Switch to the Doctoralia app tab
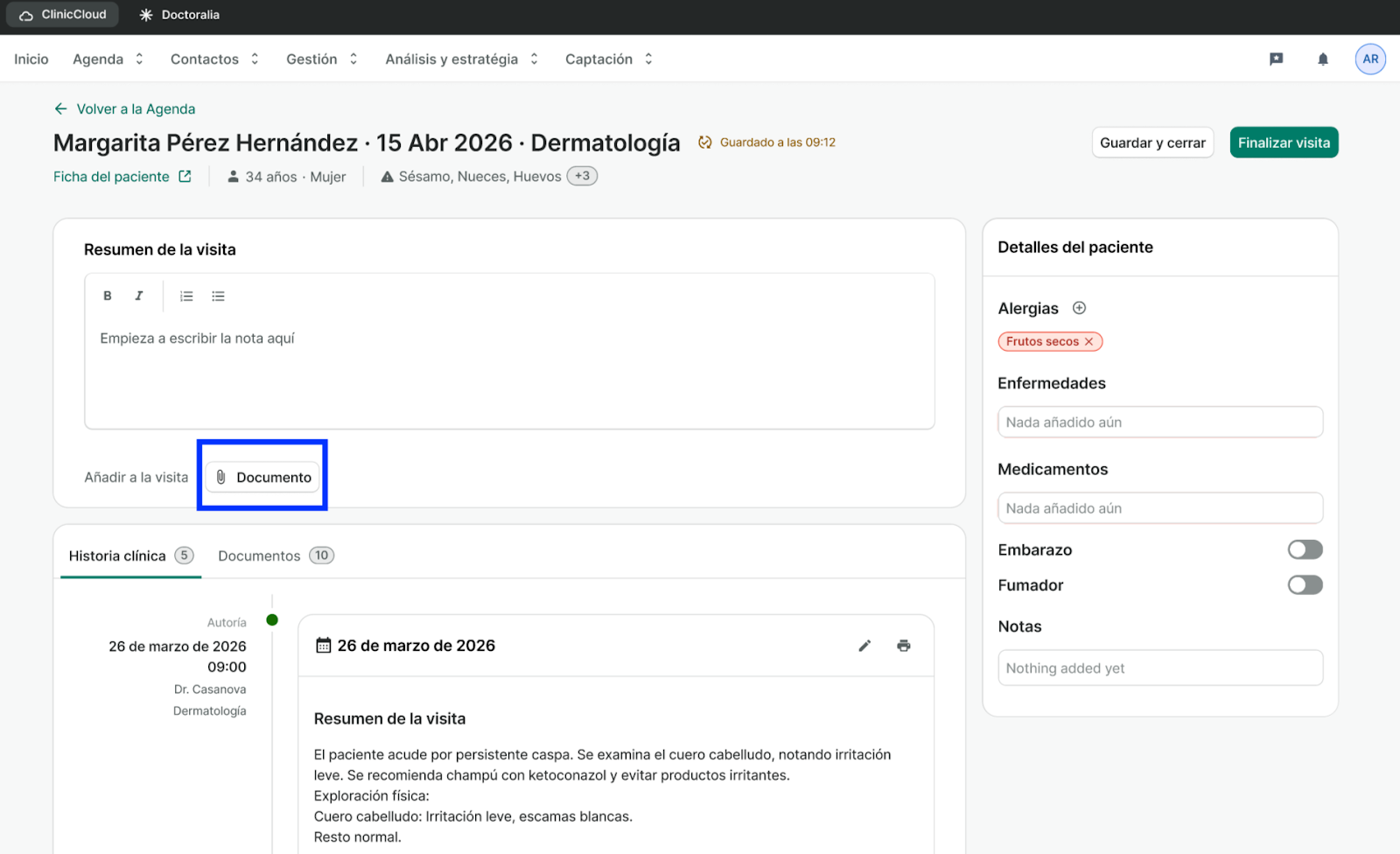 tap(179, 15)
